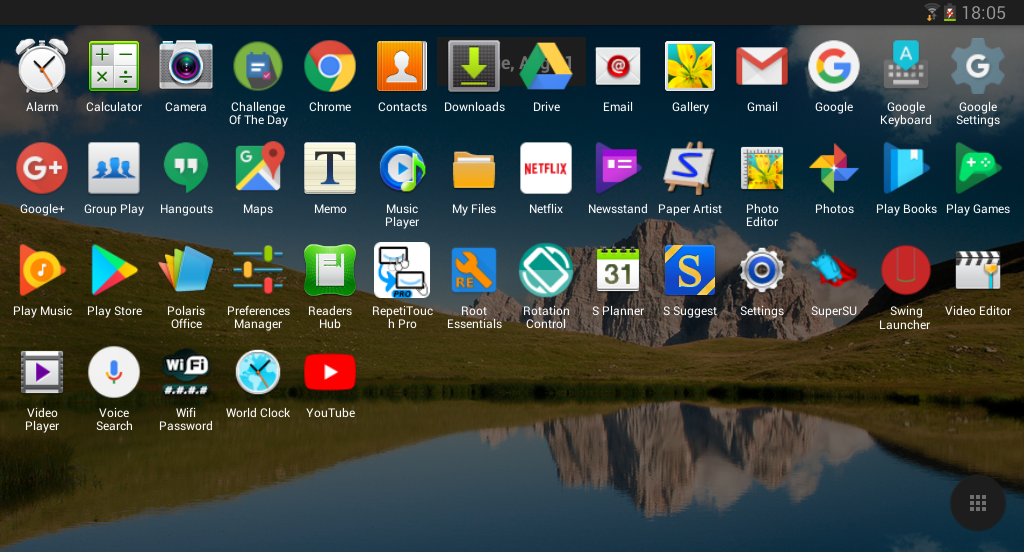Tap the battery status icon
1024x552 pixels.
pos(950,12)
